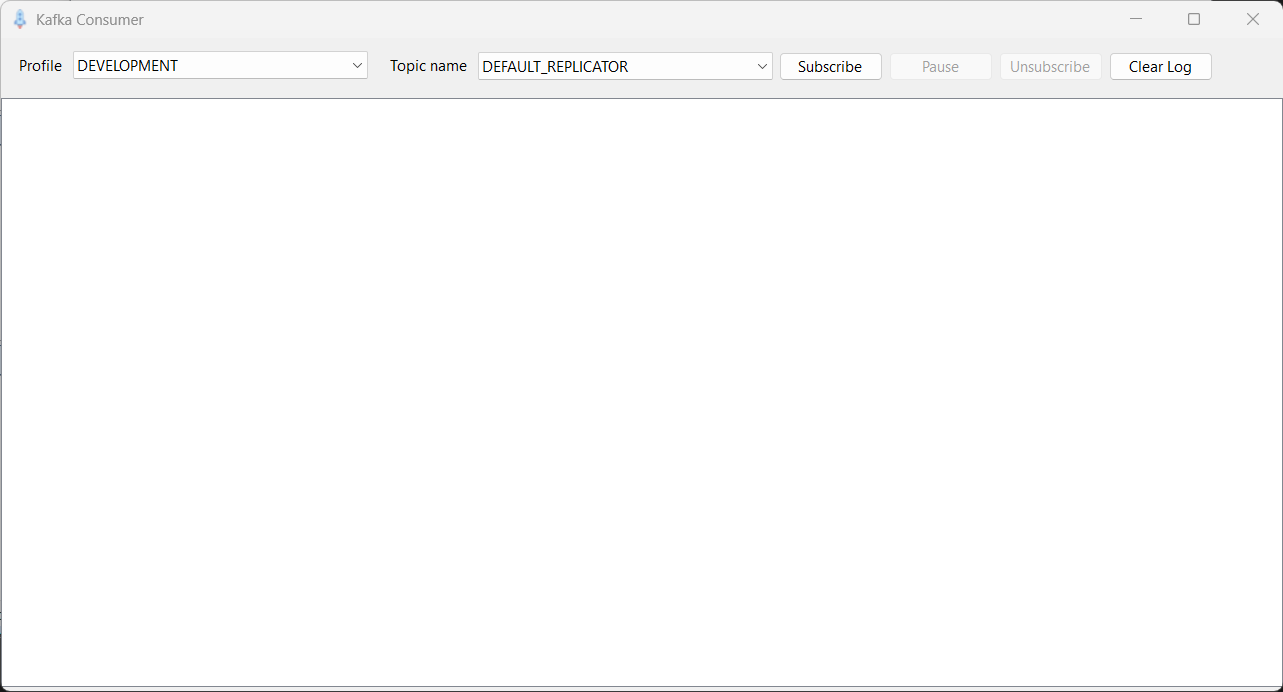This screenshot has width=1283, height=692.
Task: Click the DEVELOPMENT profile selection arrow
Action: click(x=358, y=65)
